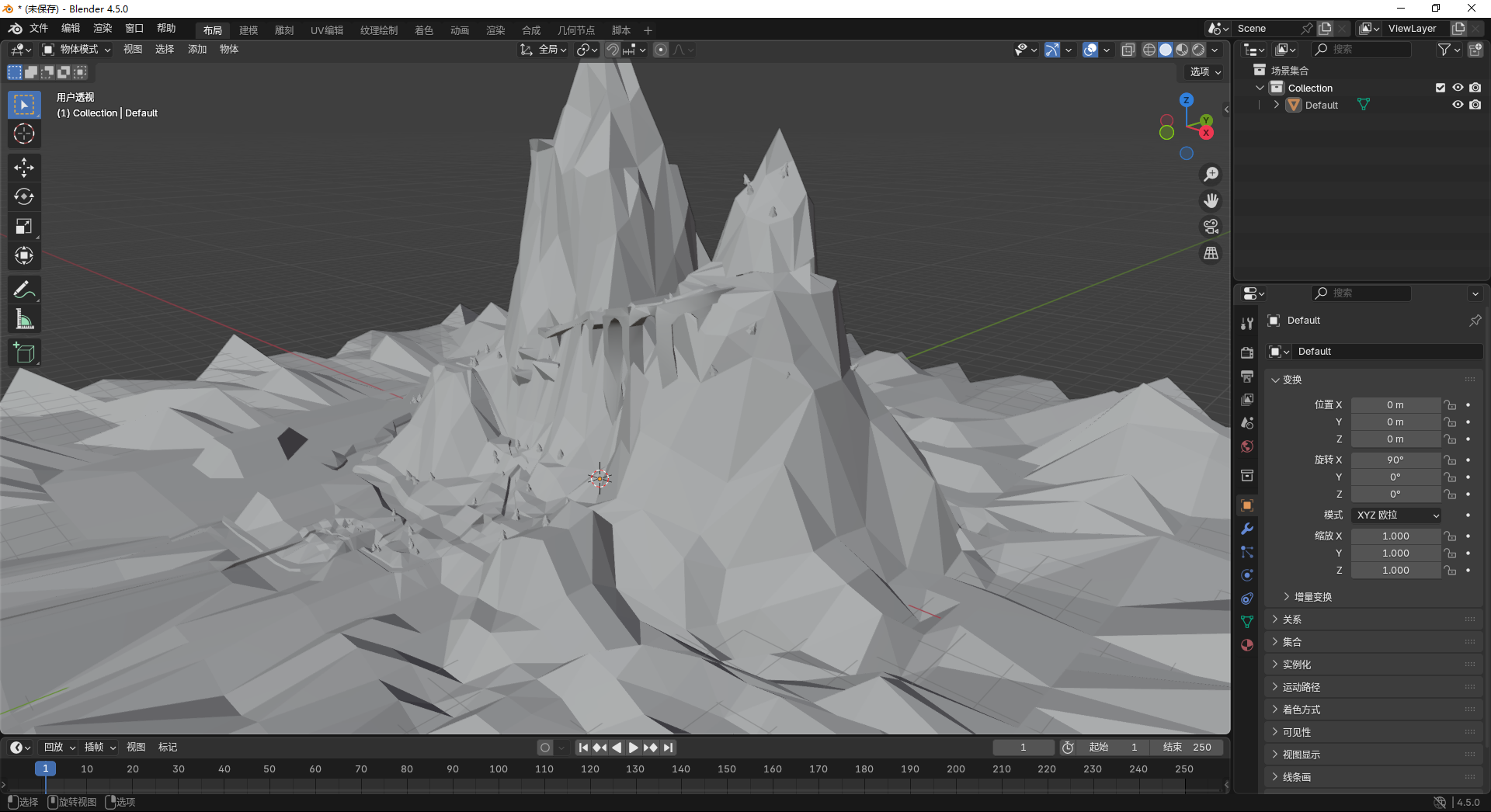Open the View Layer properties tab

coord(1247,399)
